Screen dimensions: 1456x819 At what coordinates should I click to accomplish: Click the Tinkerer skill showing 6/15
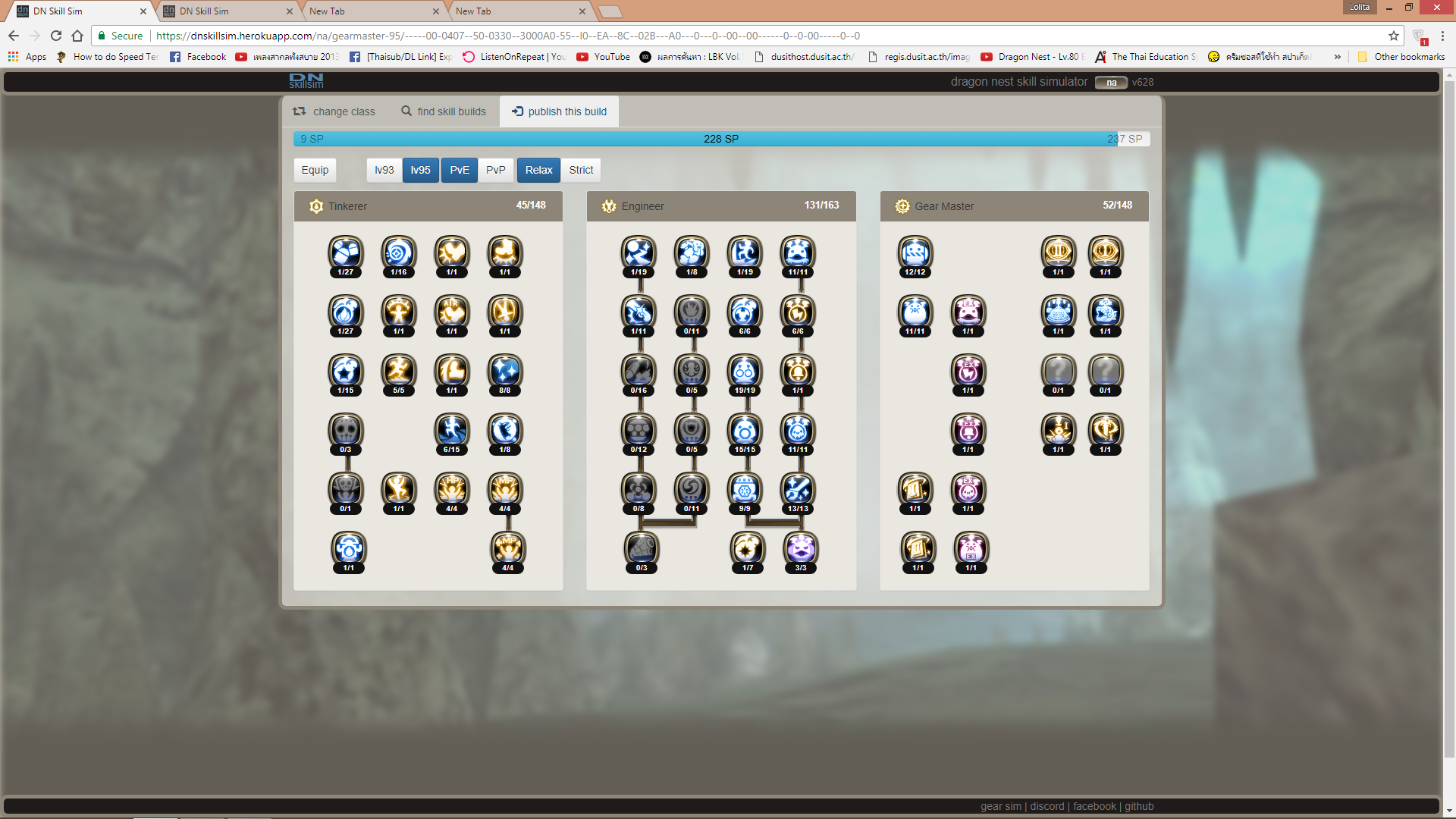click(x=451, y=431)
